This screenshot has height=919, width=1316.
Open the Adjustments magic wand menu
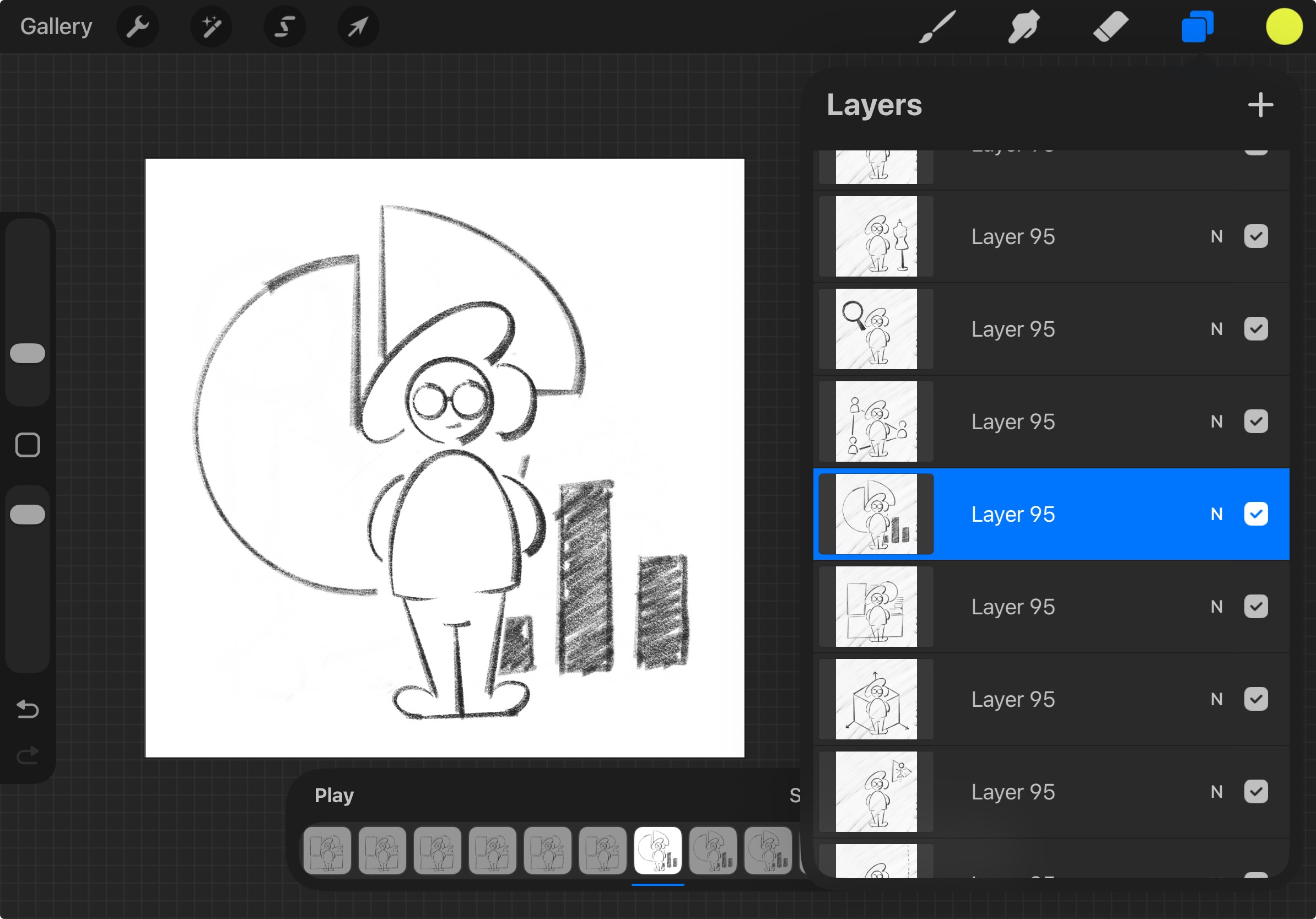click(x=211, y=26)
